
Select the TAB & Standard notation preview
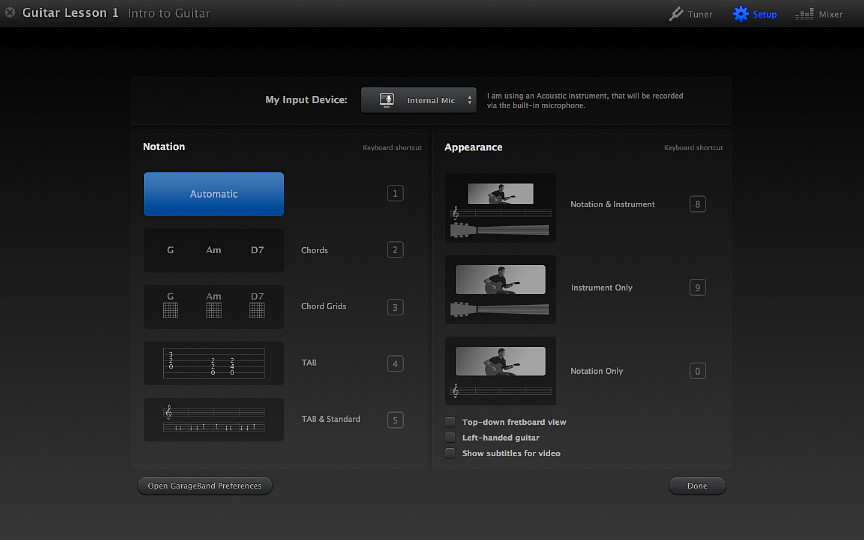pyautogui.click(x=214, y=420)
